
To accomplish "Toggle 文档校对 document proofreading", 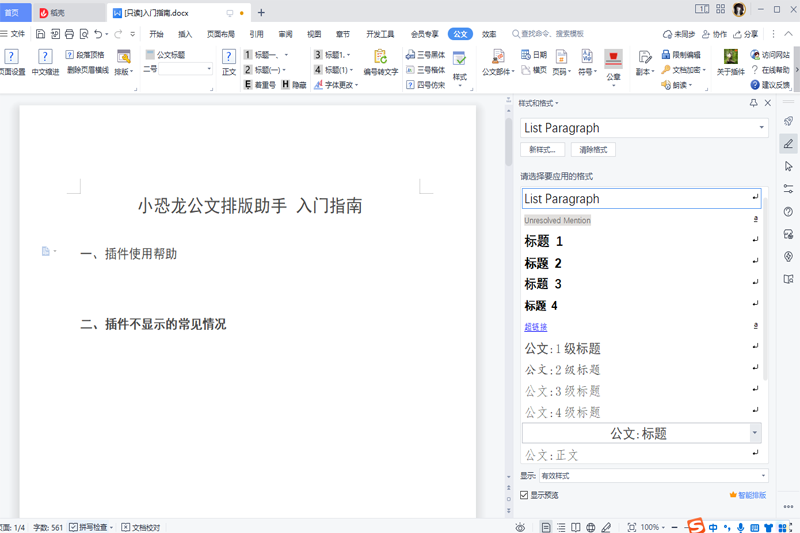I will click(x=141, y=527).
